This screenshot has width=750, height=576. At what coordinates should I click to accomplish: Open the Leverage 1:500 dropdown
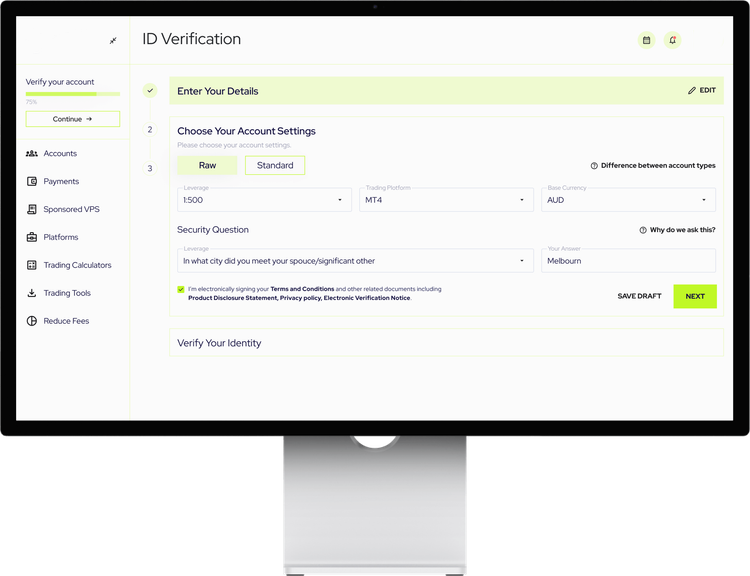265,200
